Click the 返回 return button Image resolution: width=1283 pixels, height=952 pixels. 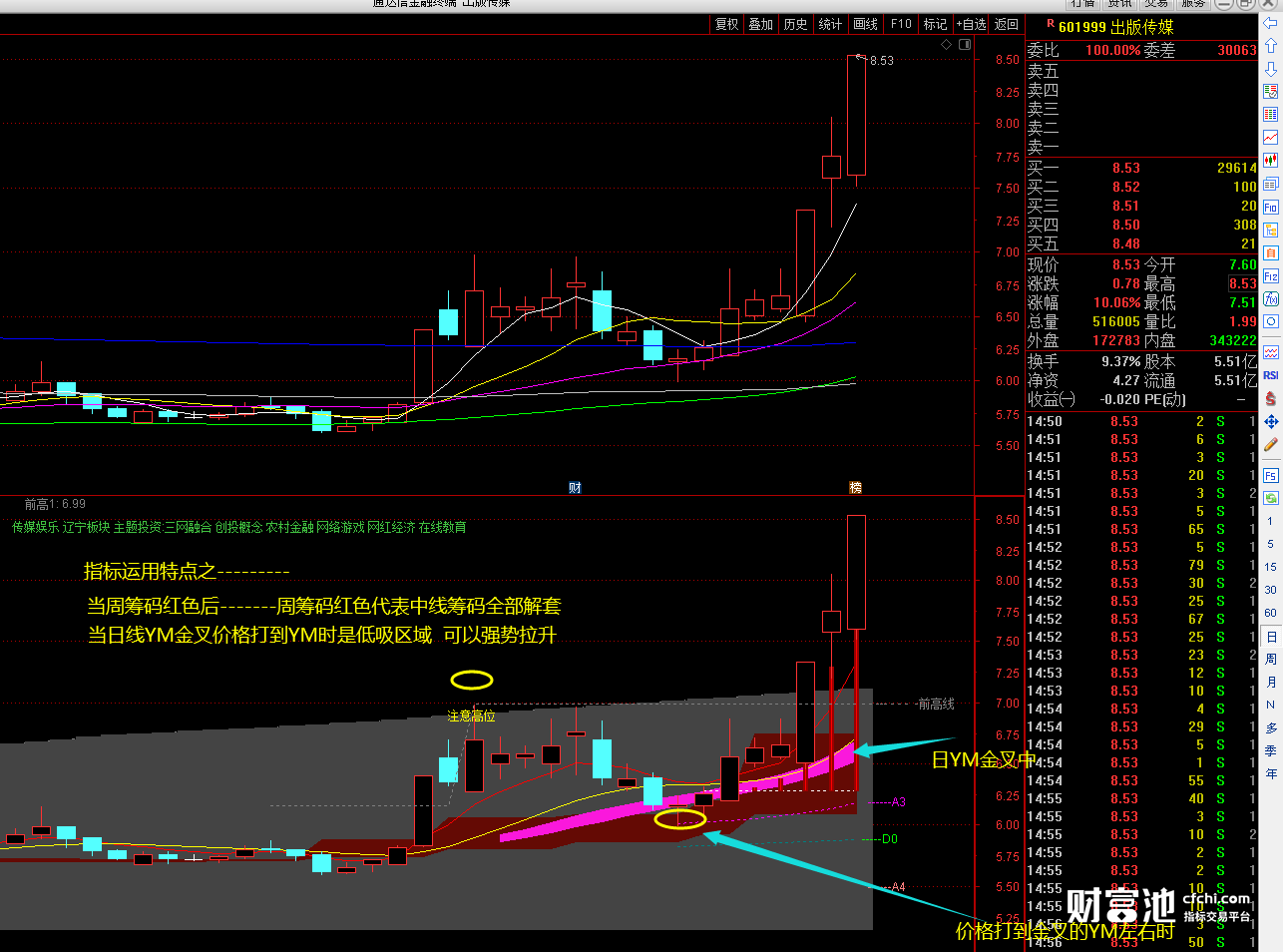coord(1007,24)
